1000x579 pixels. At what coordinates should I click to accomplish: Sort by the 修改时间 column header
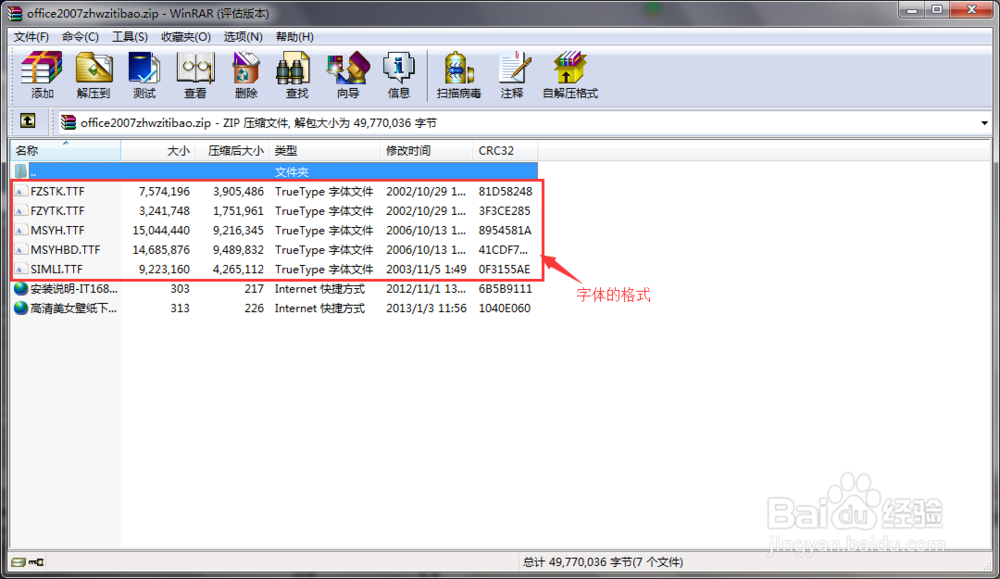point(426,150)
